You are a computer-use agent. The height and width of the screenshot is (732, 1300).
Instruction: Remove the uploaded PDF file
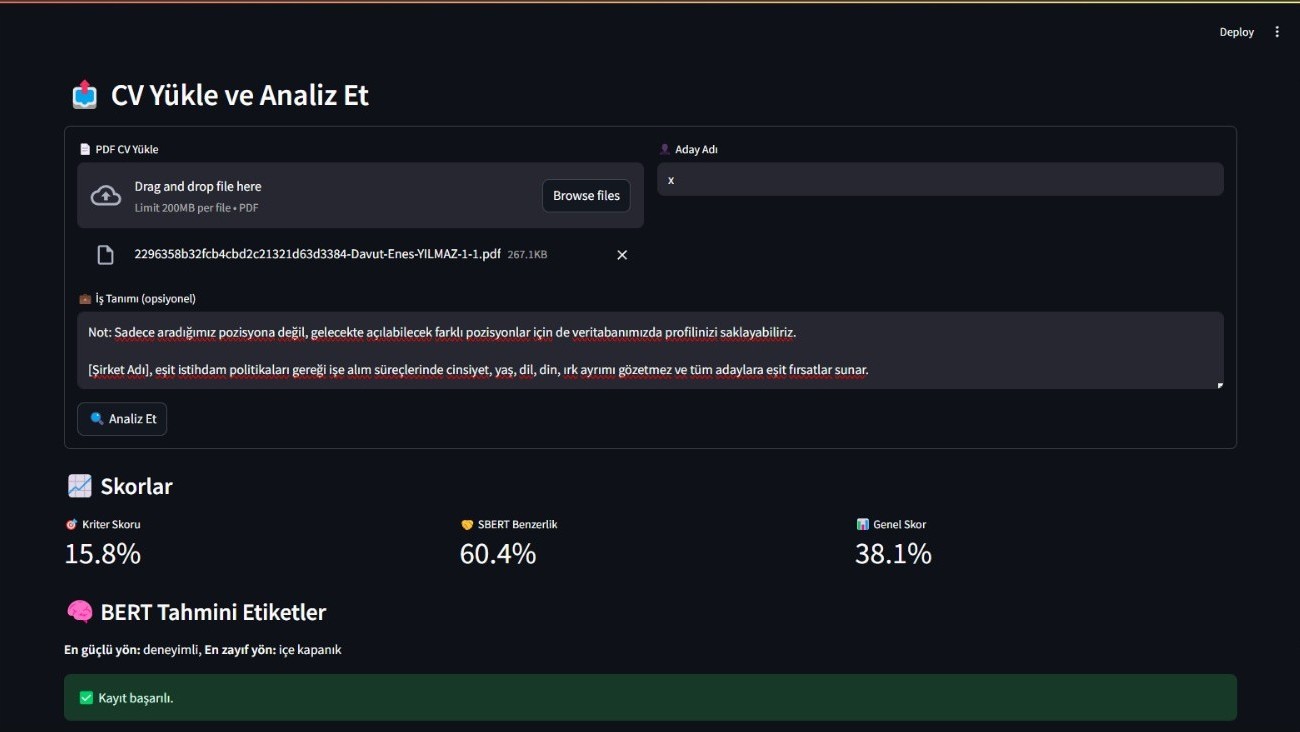622,255
